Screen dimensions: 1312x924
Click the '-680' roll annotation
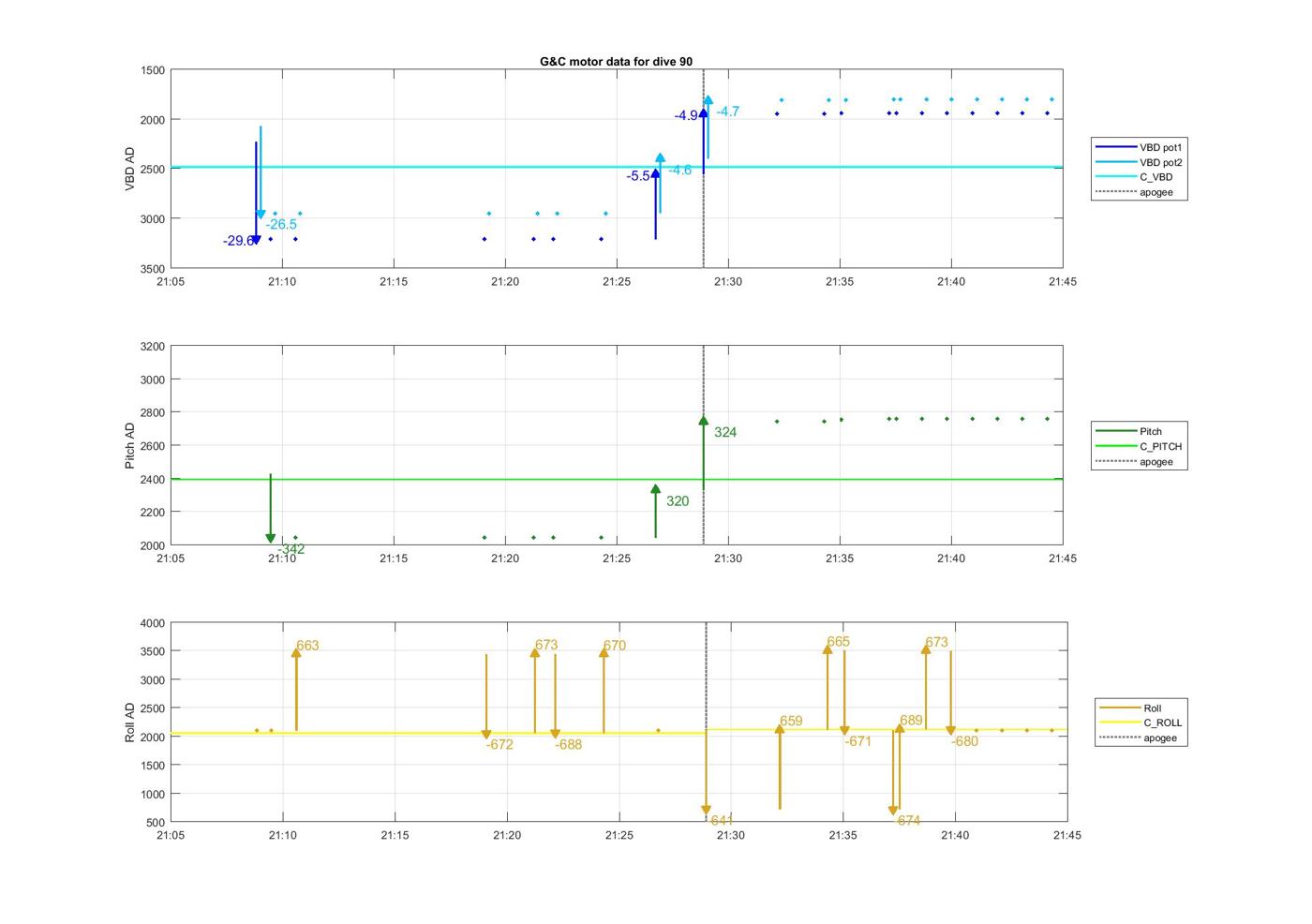pos(964,741)
